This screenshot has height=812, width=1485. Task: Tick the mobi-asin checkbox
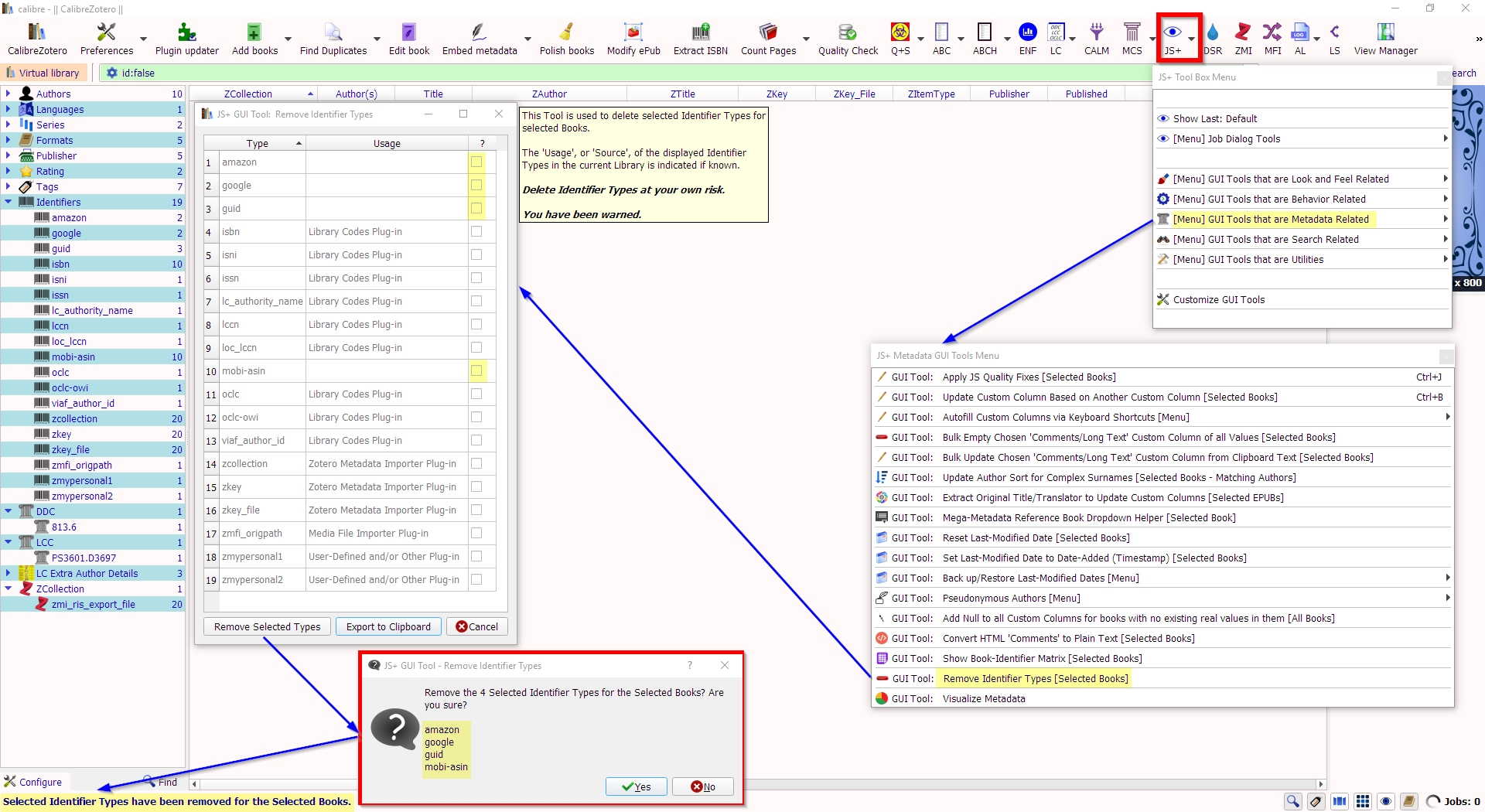click(x=476, y=370)
